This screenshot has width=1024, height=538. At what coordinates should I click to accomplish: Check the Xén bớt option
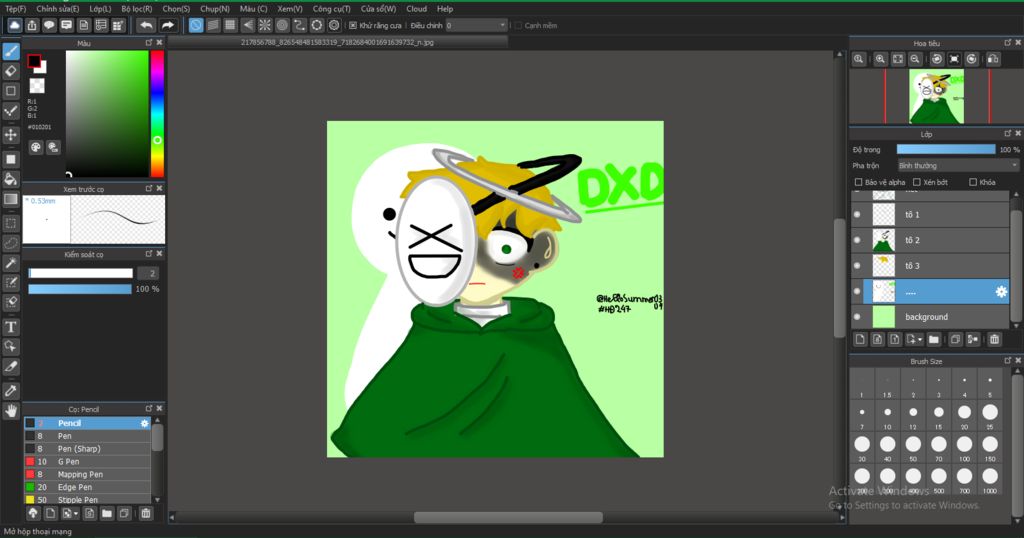917,182
